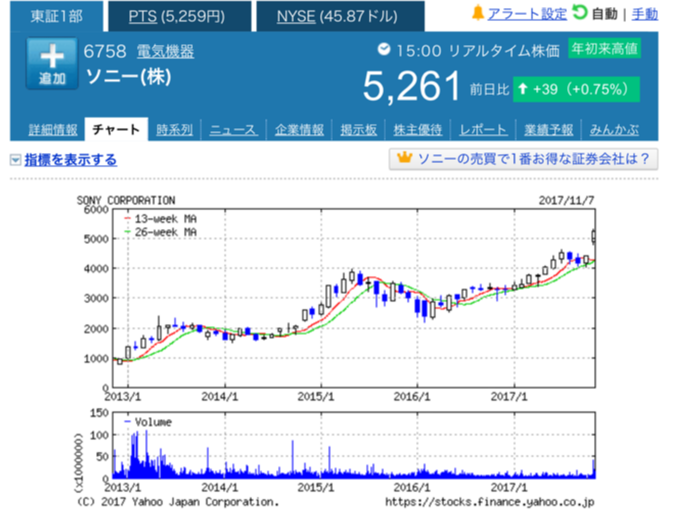Viewport: 673px width, 517px height.
Task: Click the up arrow icon in change badge
Action: point(522,89)
